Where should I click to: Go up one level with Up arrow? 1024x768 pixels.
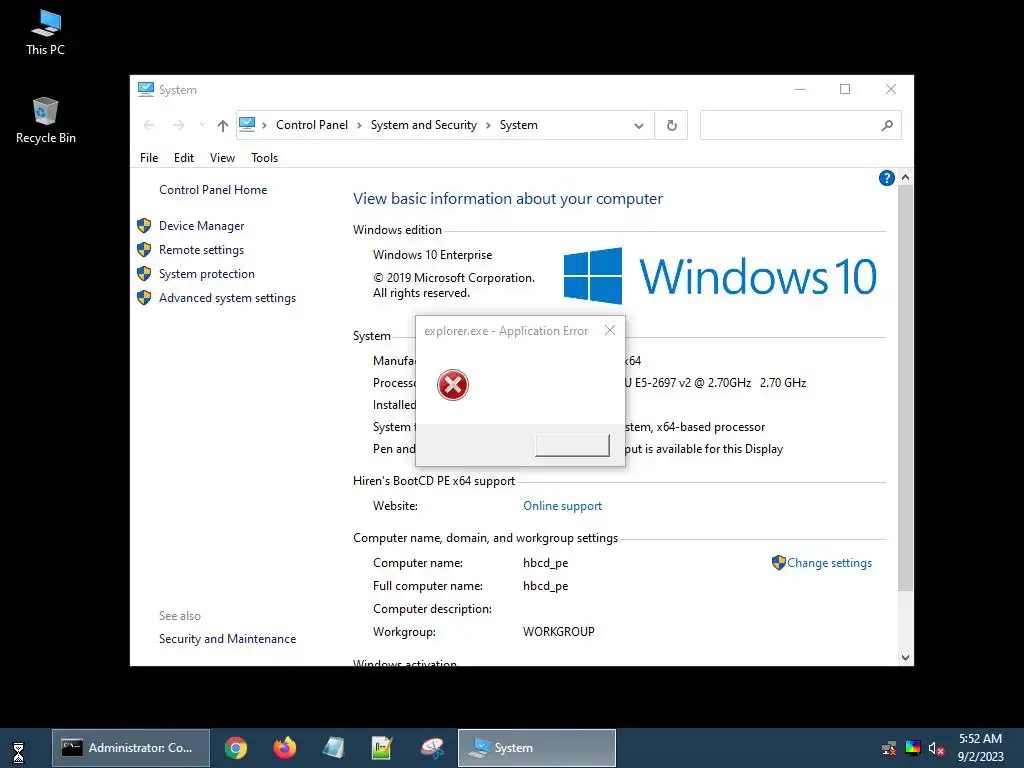pyautogui.click(x=223, y=125)
